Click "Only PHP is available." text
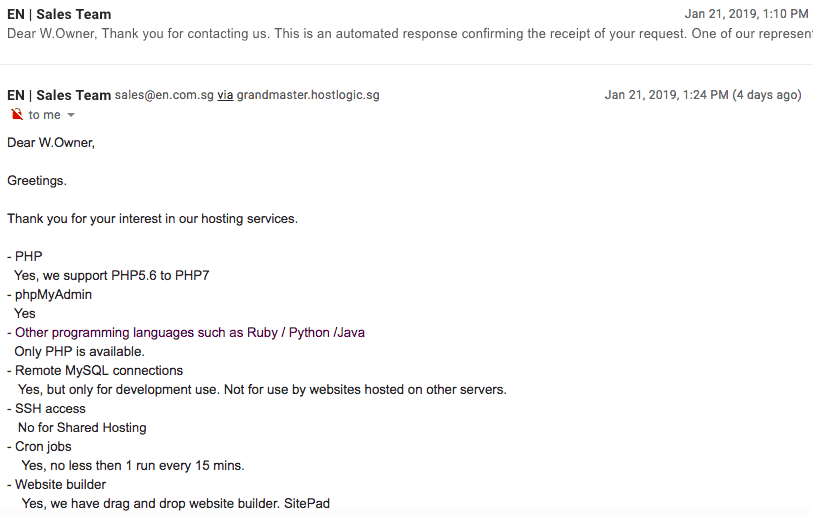Screen dimensions: 813x517 [x=79, y=352]
